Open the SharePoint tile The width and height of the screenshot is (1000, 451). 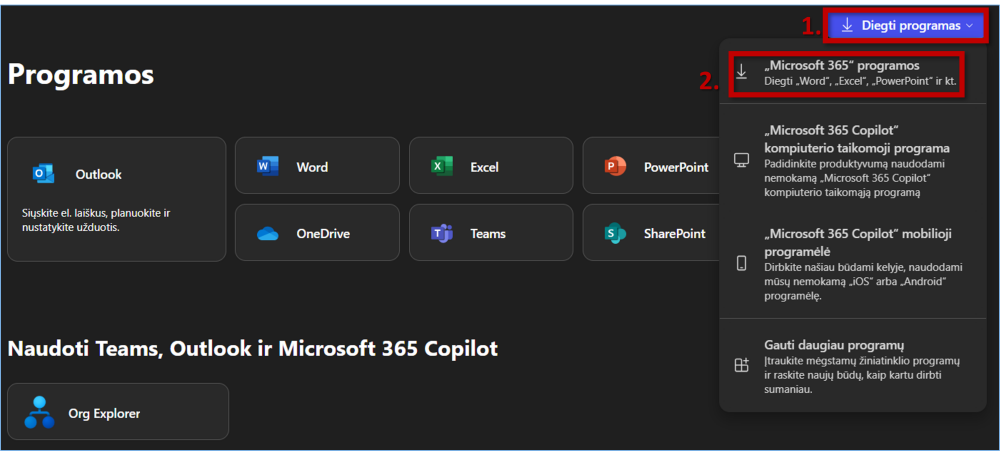pyautogui.click(x=651, y=232)
